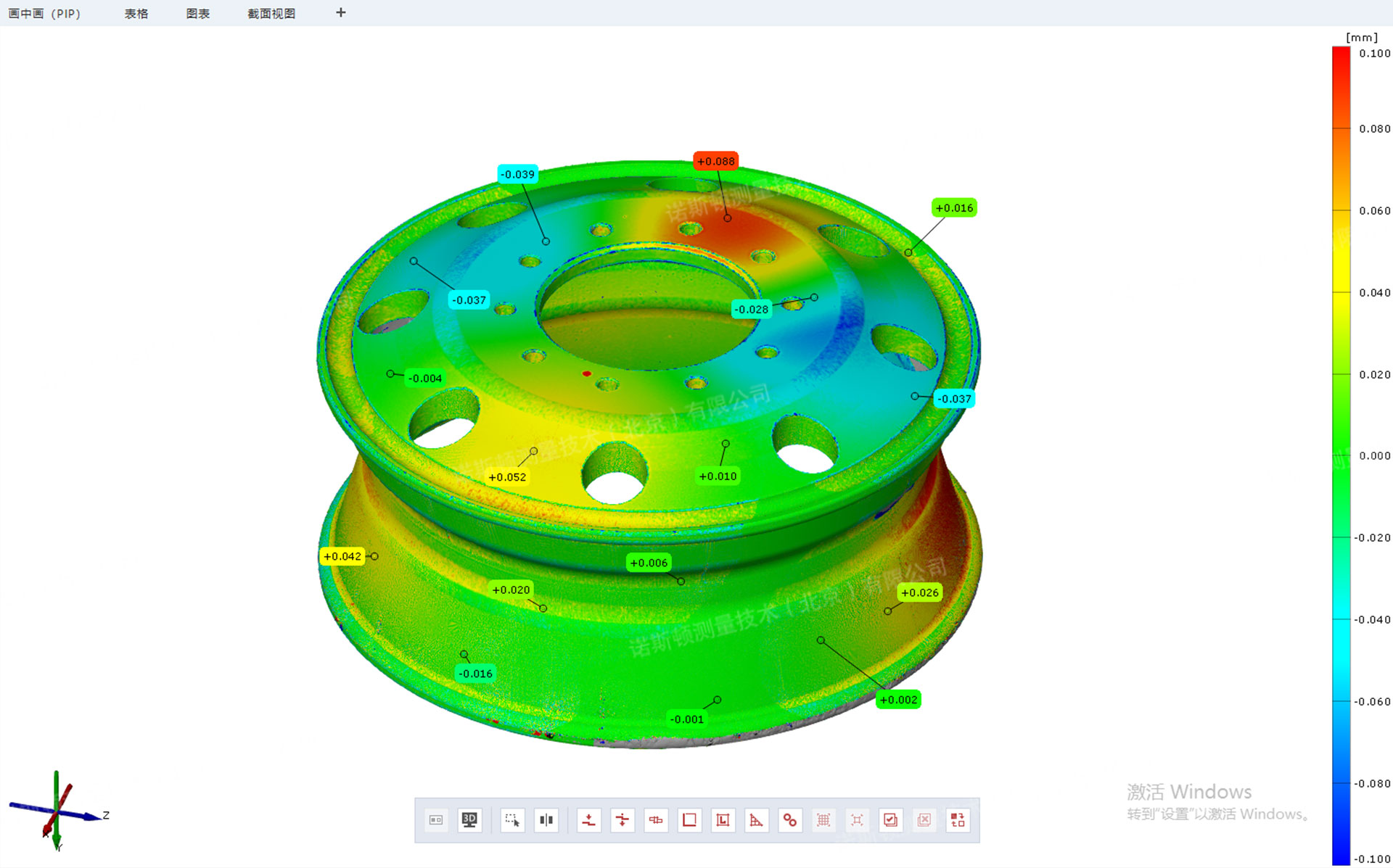Click the [mm] unit label
Image resolution: width=1393 pixels, height=868 pixels.
pyautogui.click(x=1362, y=37)
